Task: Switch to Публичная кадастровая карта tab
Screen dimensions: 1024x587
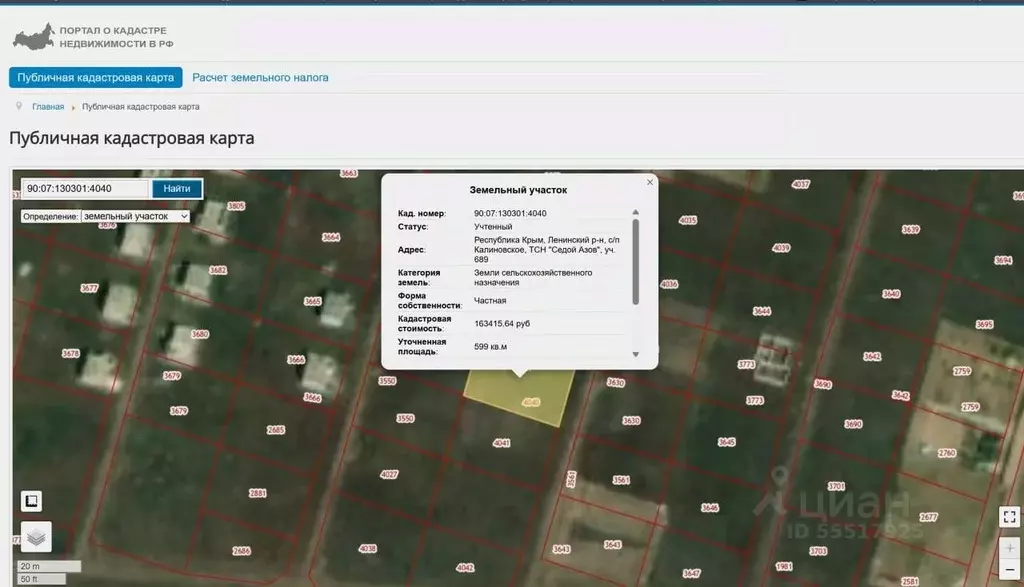Action: pos(96,77)
